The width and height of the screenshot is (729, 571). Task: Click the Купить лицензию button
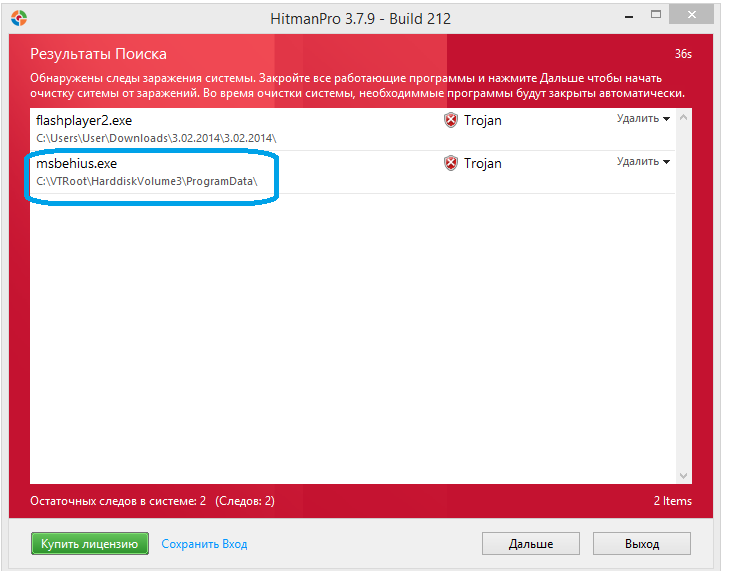pyautogui.click(x=90, y=544)
